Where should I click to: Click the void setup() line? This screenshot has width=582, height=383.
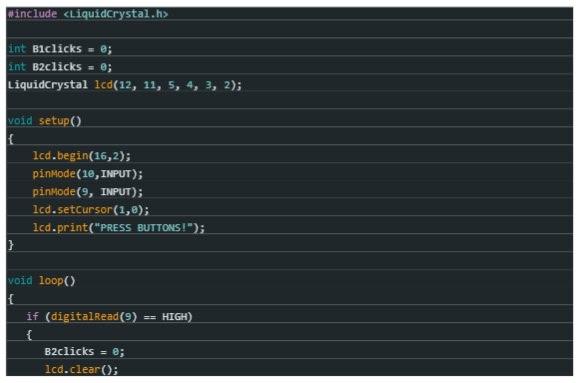[45, 121]
